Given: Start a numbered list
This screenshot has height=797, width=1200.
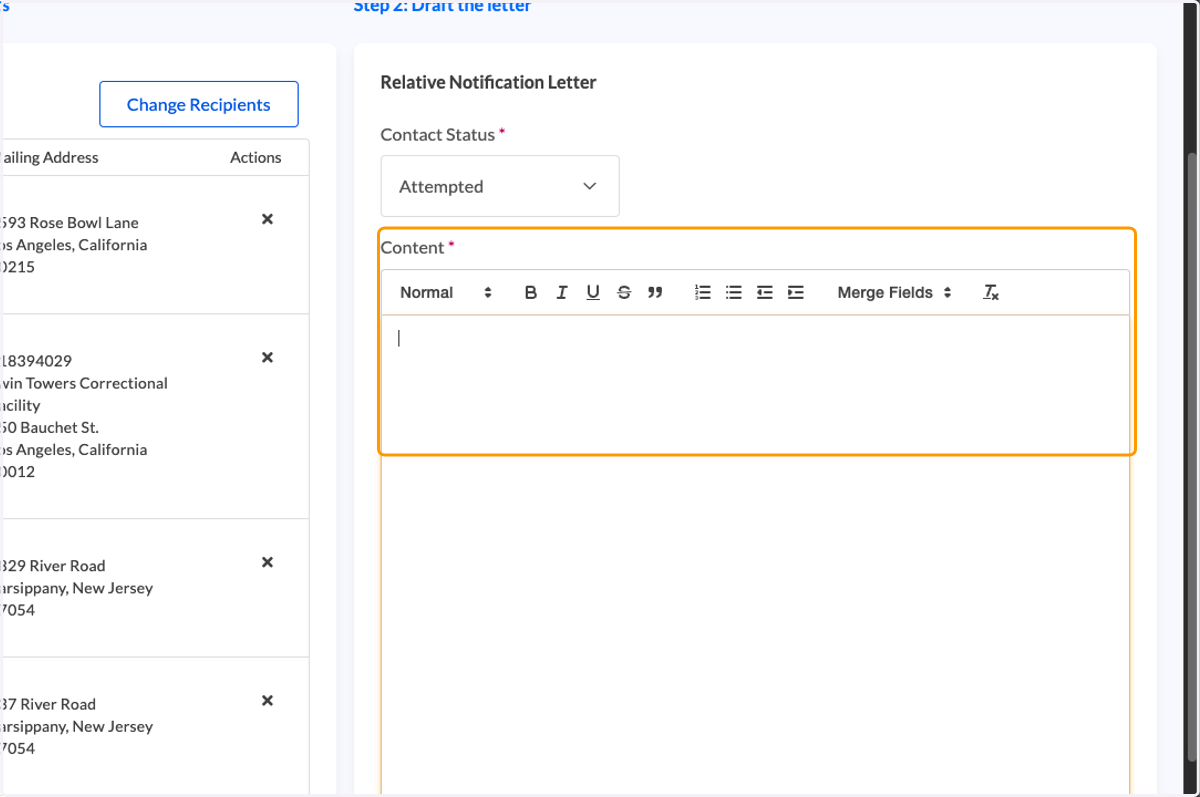Looking at the screenshot, I should pos(703,293).
